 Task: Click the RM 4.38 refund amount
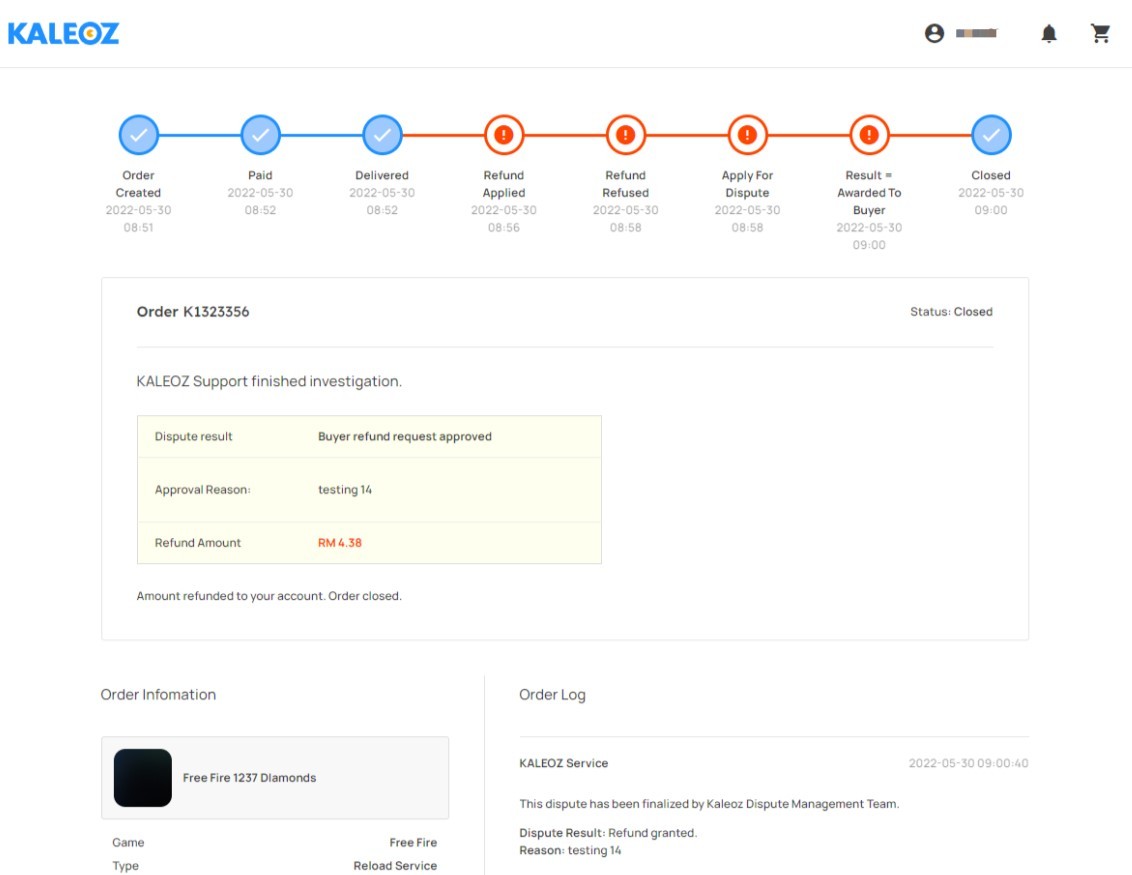340,543
